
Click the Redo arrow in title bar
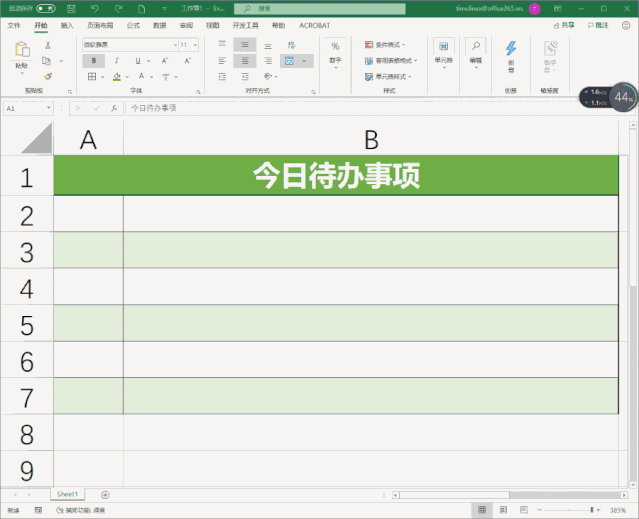click(118, 9)
